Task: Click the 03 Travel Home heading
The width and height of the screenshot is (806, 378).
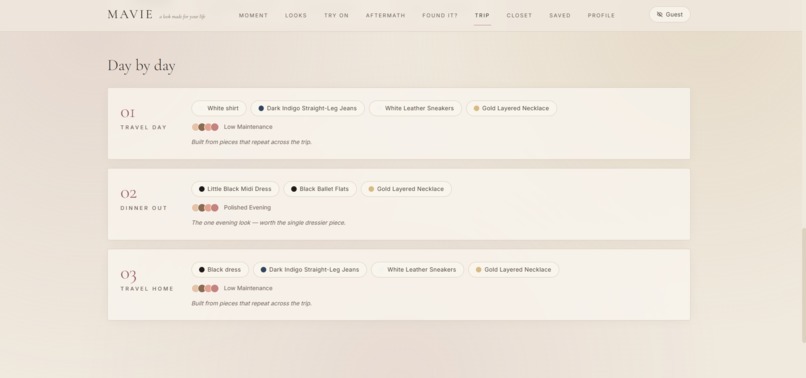Action: [x=147, y=280]
